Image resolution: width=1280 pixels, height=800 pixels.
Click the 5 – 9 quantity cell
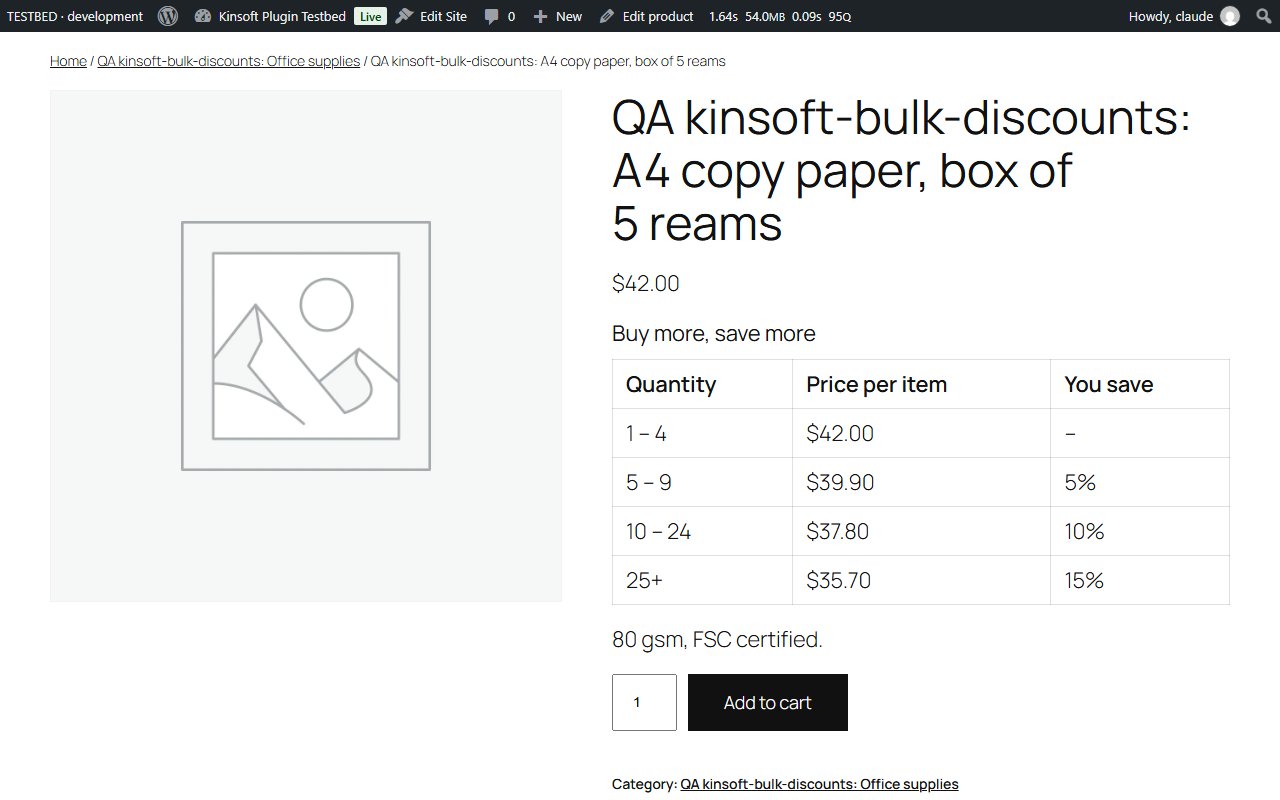pos(702,482)
